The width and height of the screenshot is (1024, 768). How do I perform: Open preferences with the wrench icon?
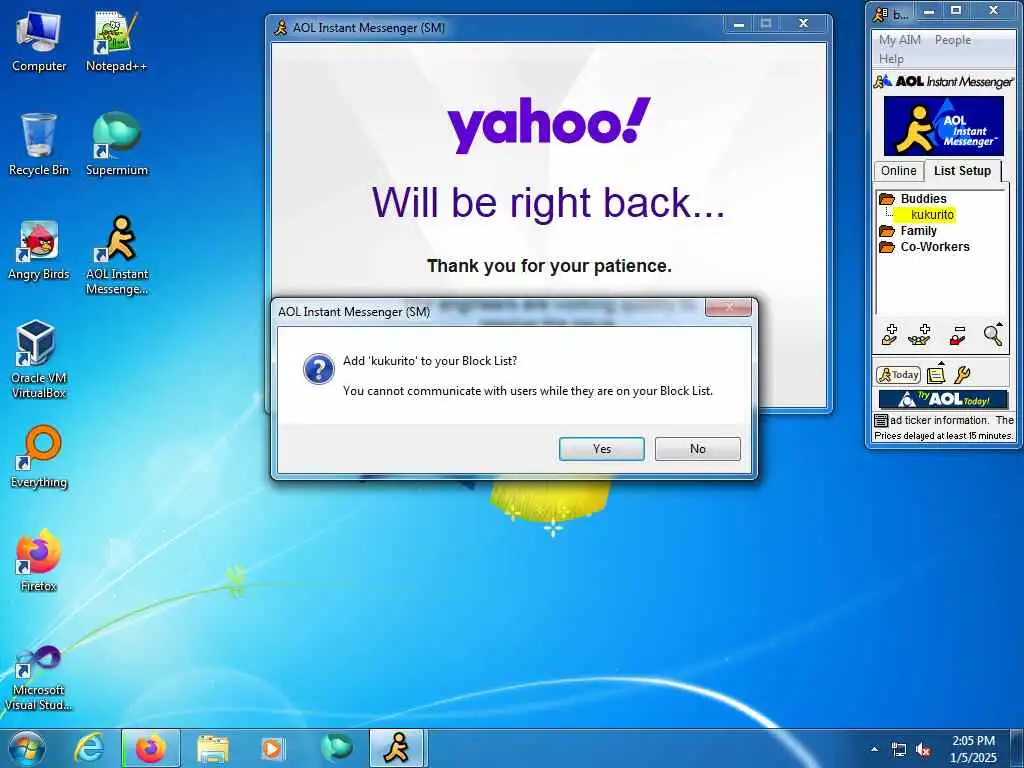962,375
